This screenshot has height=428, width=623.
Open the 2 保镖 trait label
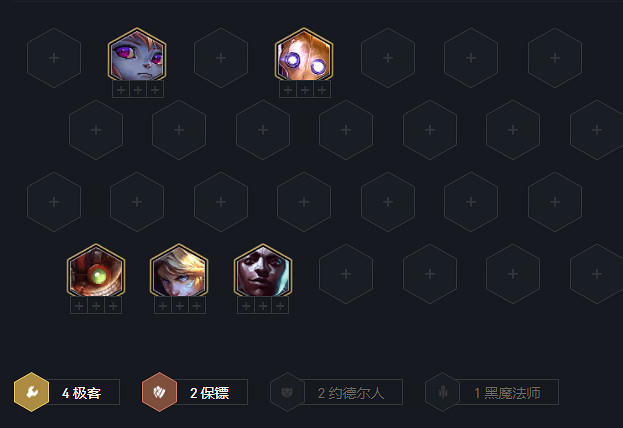point(209,393)
